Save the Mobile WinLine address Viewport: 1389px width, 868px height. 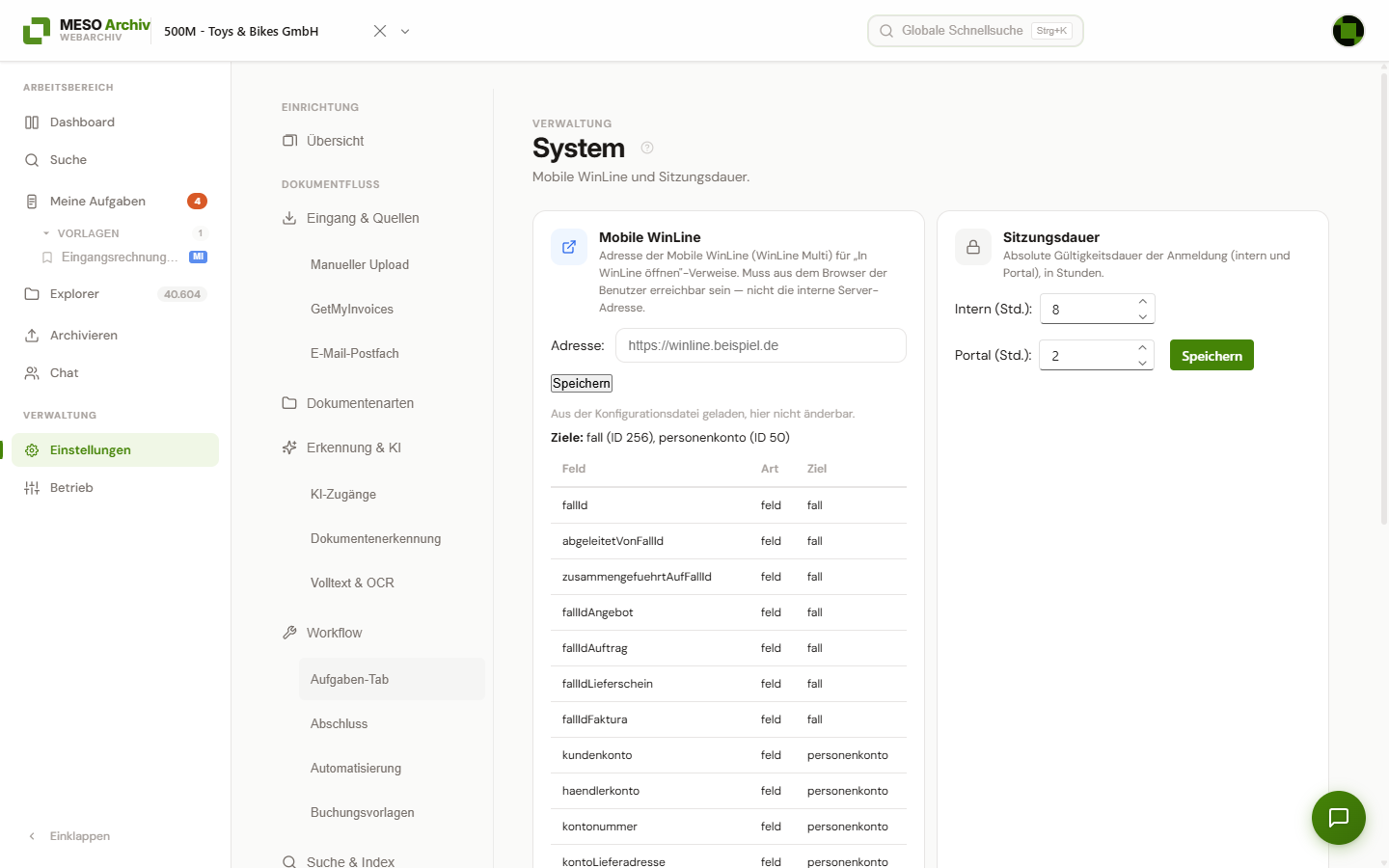click(x=582, y=383)
